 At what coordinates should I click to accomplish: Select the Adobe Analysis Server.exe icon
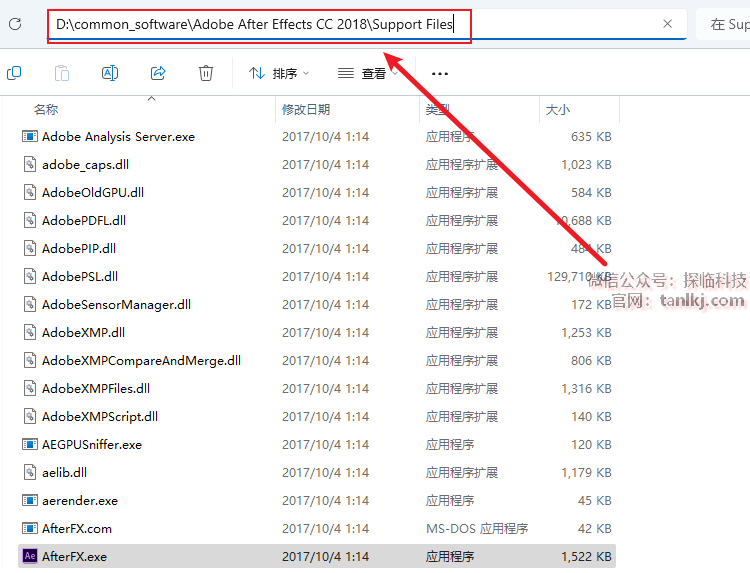click(30, 137)
